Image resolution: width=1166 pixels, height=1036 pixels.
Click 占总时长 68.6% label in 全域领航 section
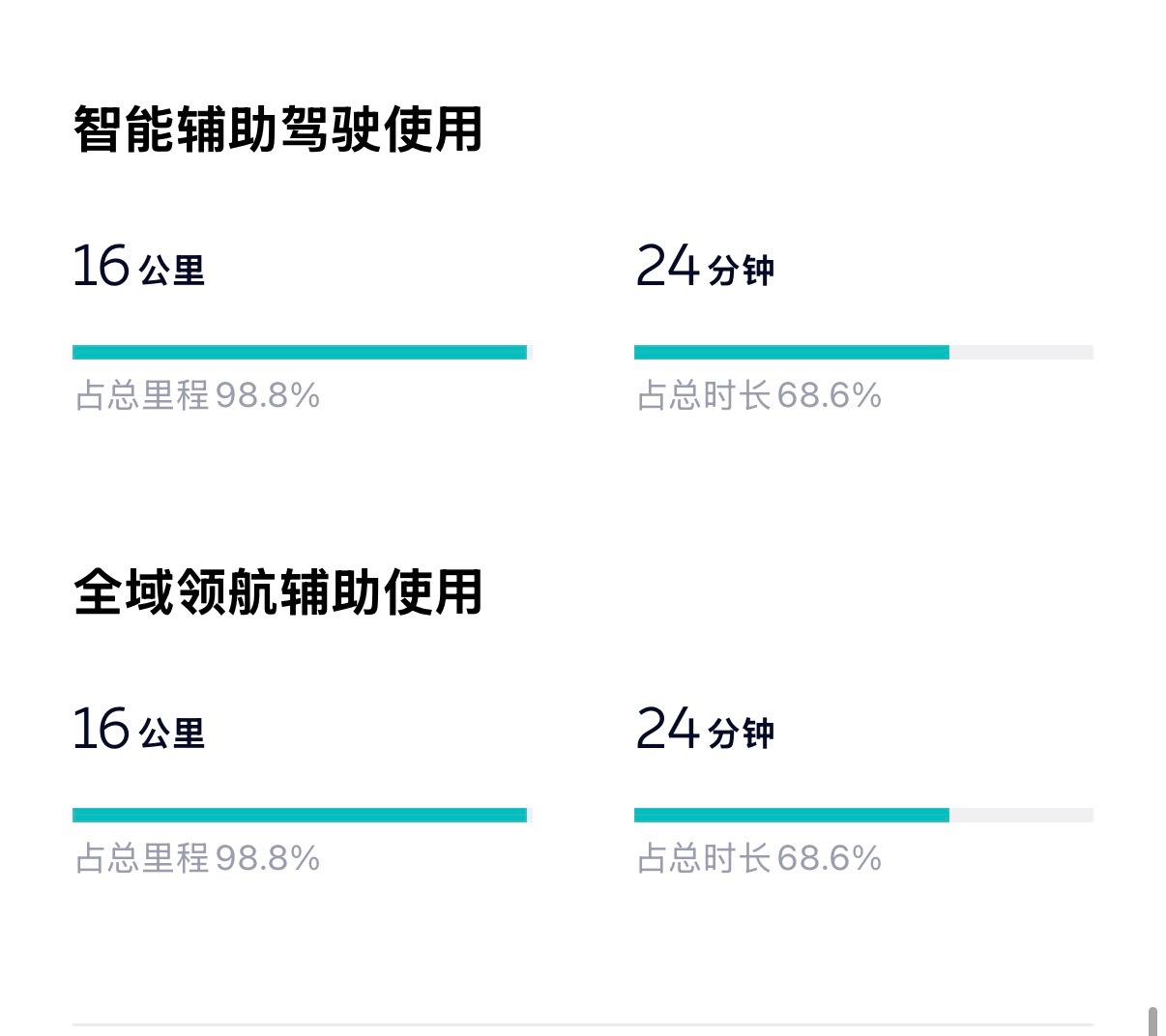click(x=759, y=858)
